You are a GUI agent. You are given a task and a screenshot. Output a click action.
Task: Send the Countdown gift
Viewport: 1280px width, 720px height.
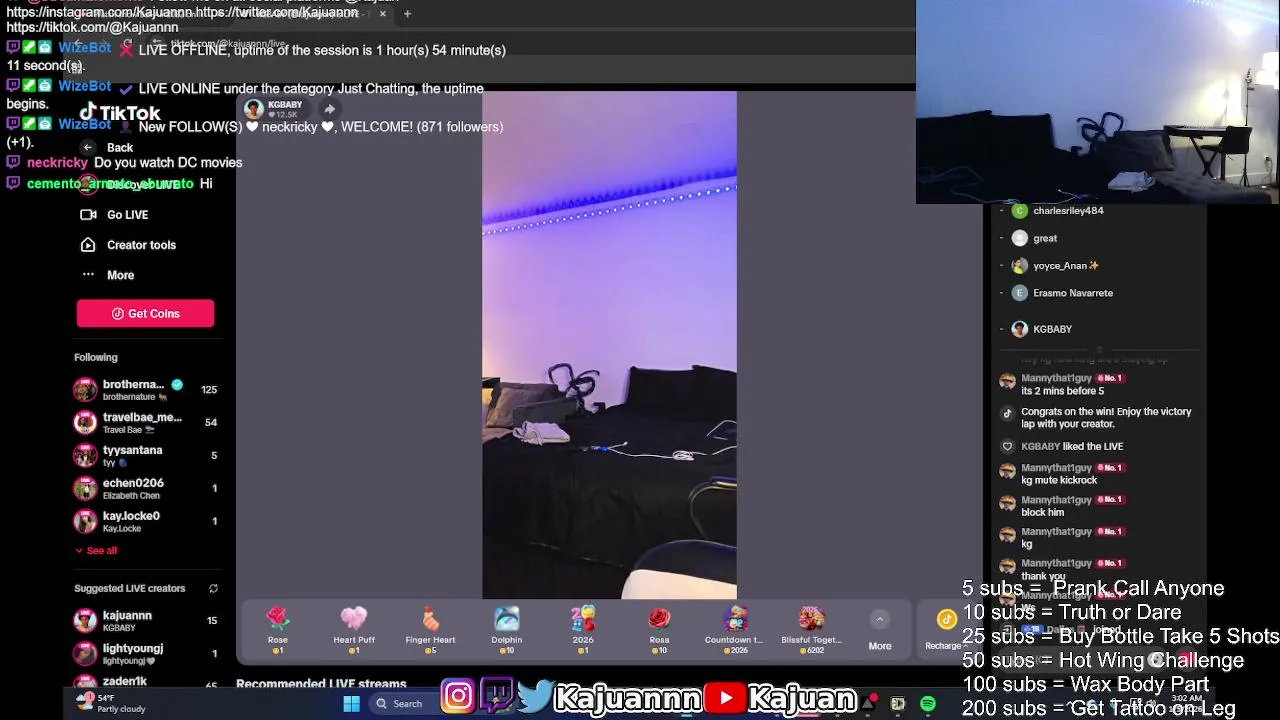point(735,630)
